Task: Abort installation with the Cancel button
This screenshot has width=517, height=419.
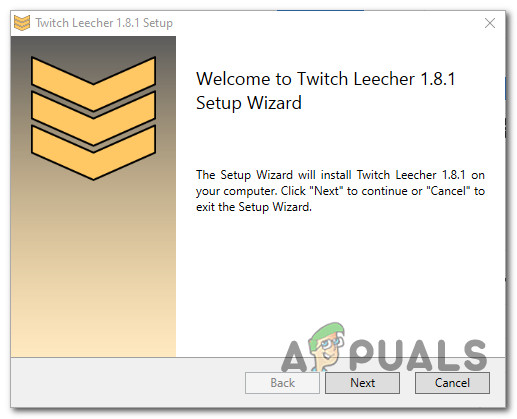Action: coord(452,383)
